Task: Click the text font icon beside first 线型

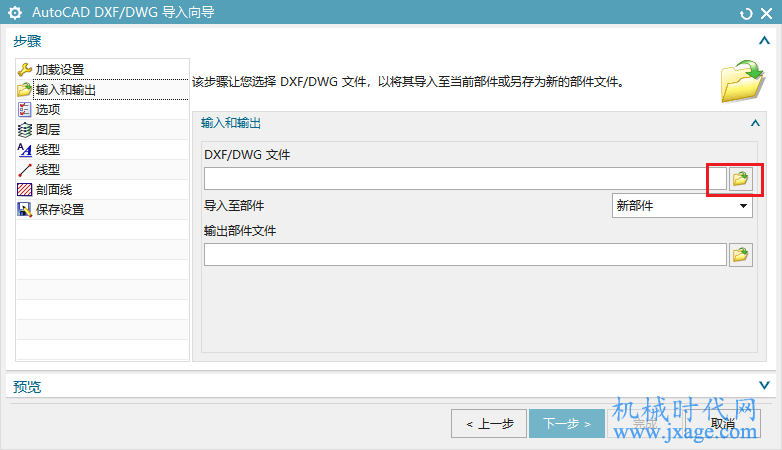Action: point(24,150)
